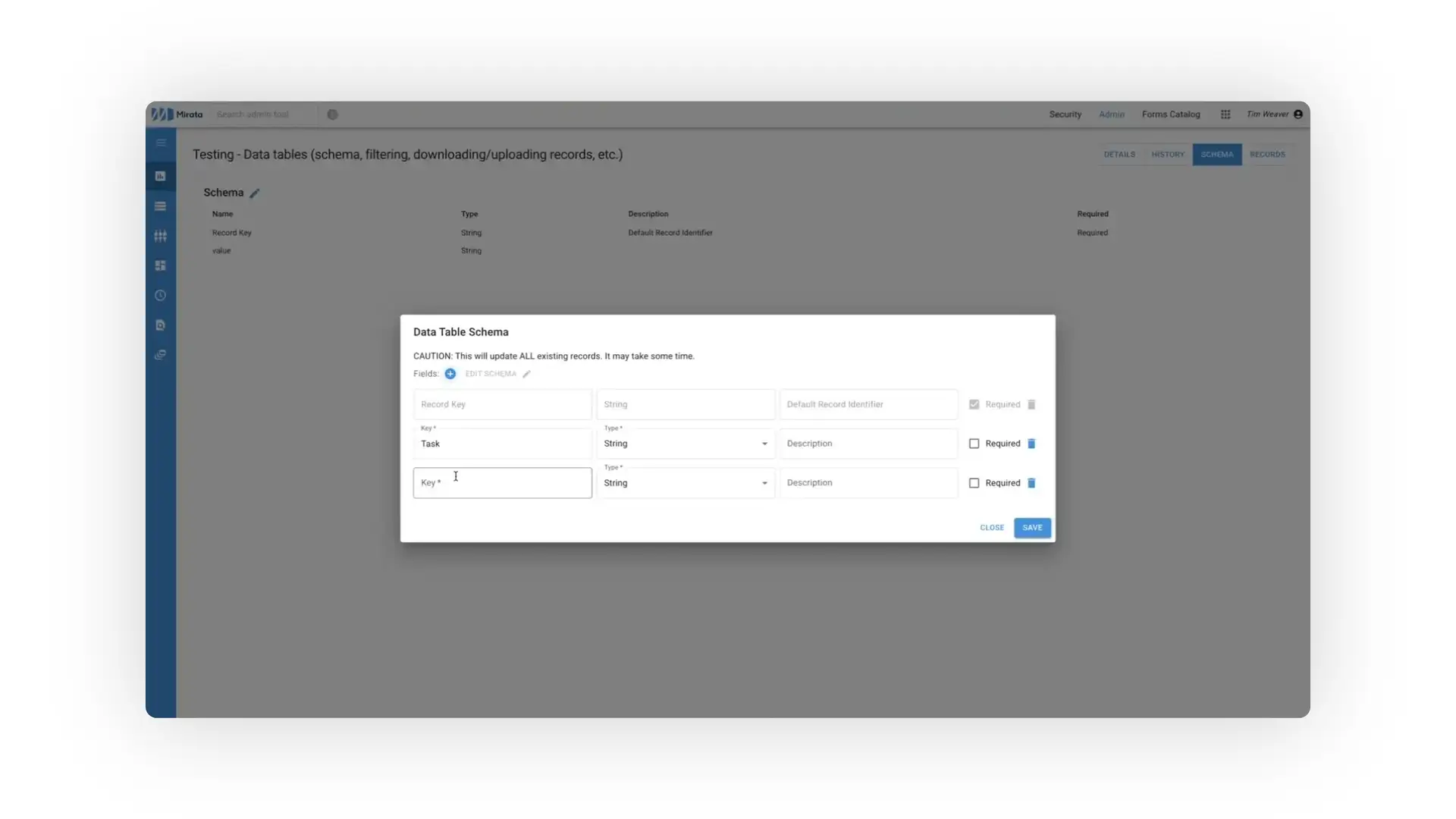Expand the bottom row Type dropdown
Viewport: 1456px width, 819px height.
[764, 483]
